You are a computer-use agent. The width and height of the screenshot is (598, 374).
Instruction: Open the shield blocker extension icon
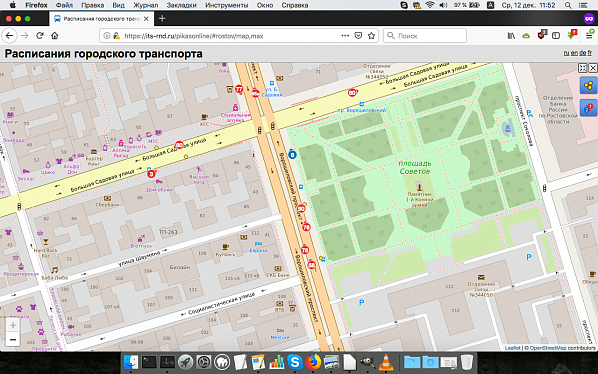(x=542, y=35)
